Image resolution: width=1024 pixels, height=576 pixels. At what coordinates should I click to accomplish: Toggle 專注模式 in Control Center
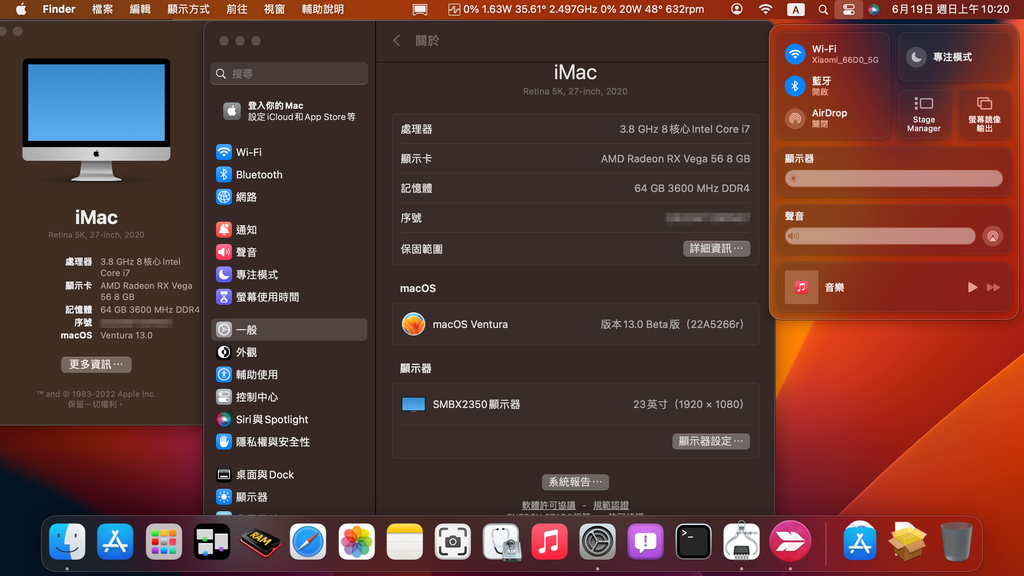(916, 57)
